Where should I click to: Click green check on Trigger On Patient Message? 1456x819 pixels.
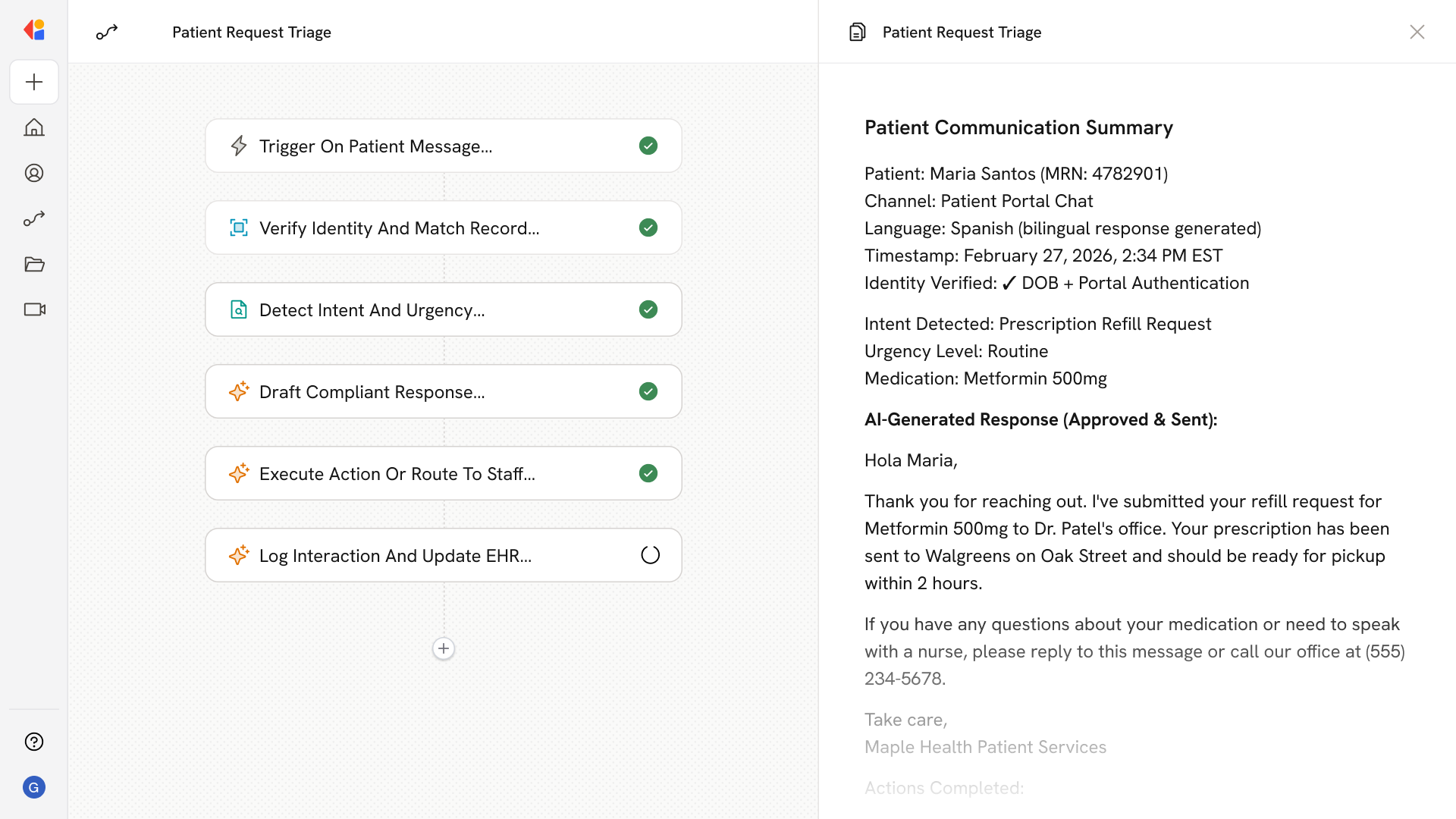click(648, 146)
